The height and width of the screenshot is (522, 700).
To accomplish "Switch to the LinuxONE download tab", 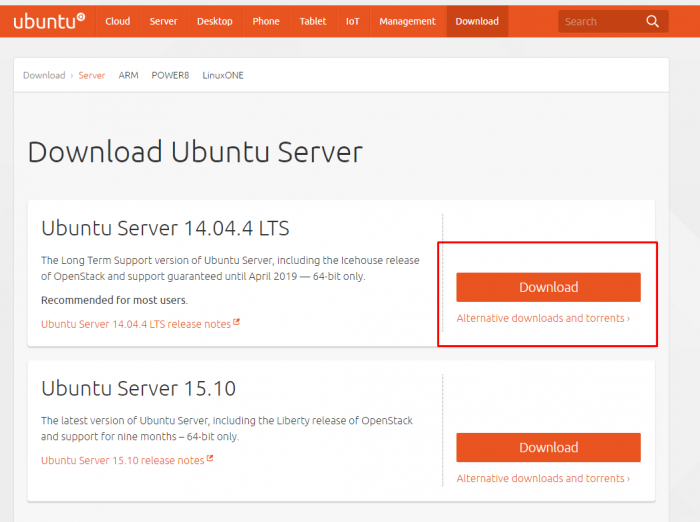I will (x=223, y=75).
